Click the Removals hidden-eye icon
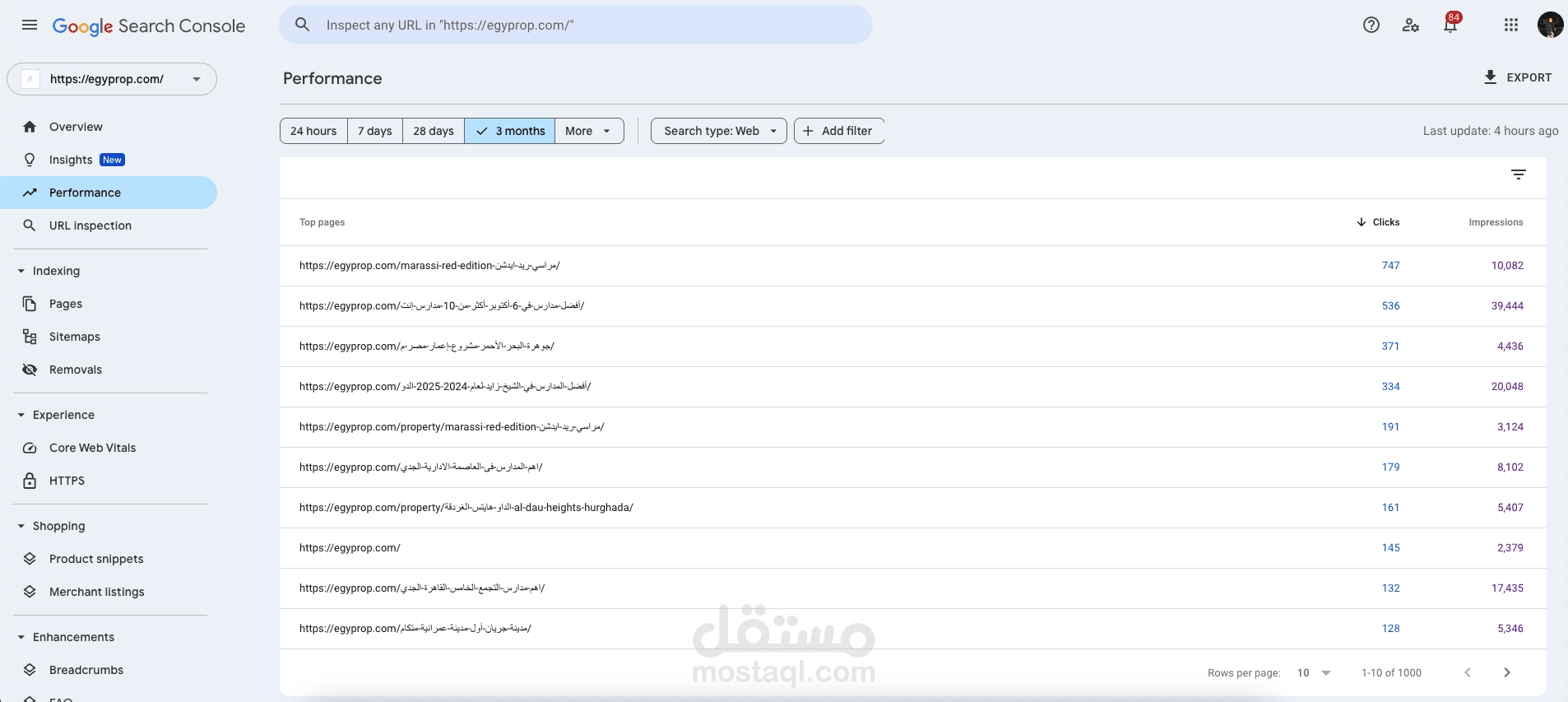This screenshot has width=1568, height=702. 30,370
